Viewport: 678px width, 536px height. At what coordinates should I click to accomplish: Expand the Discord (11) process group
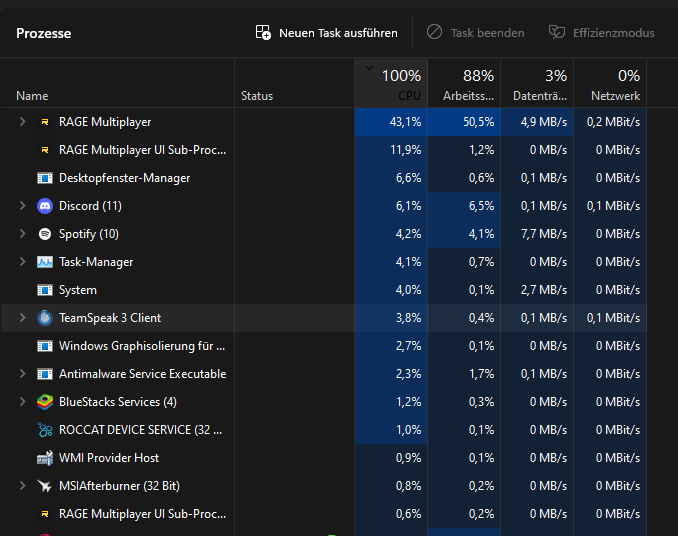tap(22, 206)
